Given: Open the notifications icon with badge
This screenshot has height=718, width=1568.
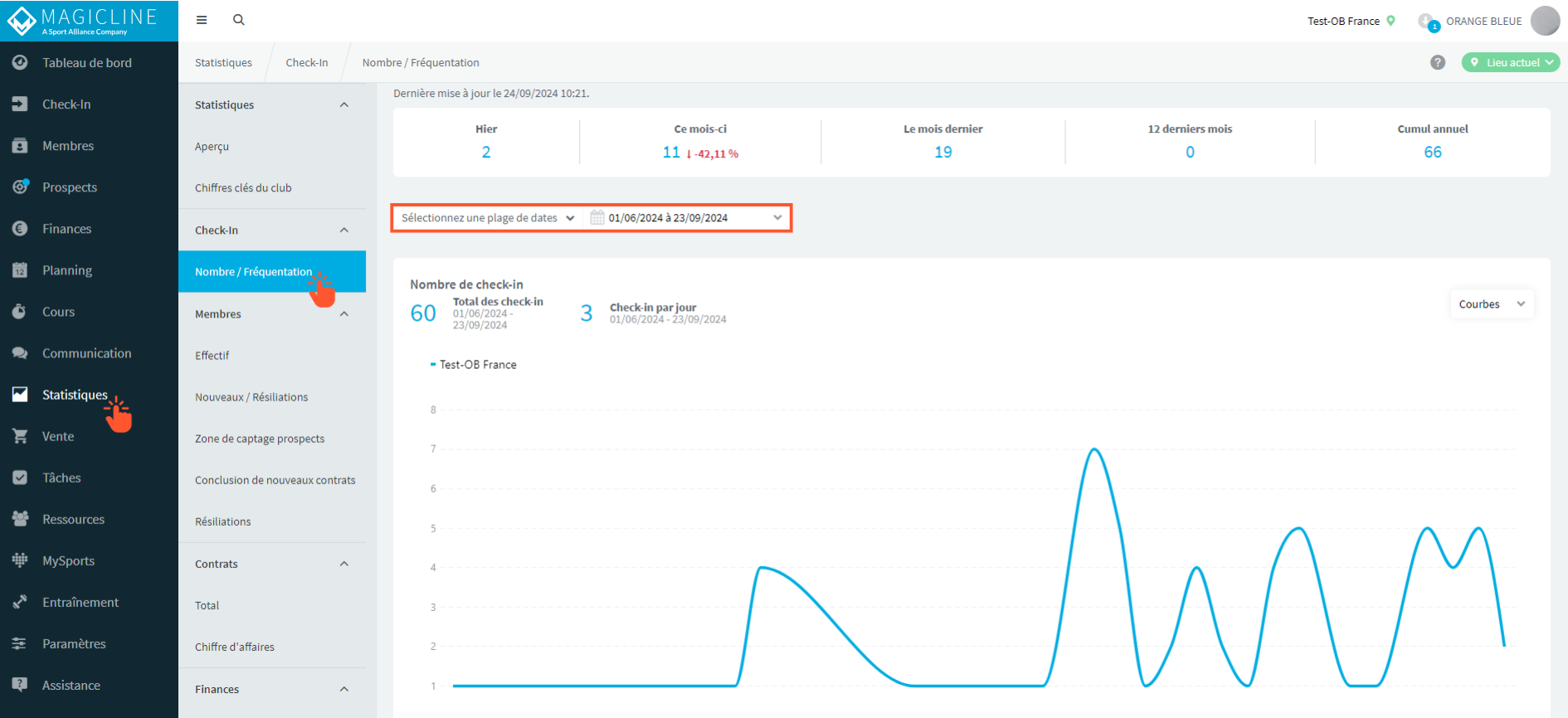Looking at the screenshot, I should click(x=1428, y=22).
